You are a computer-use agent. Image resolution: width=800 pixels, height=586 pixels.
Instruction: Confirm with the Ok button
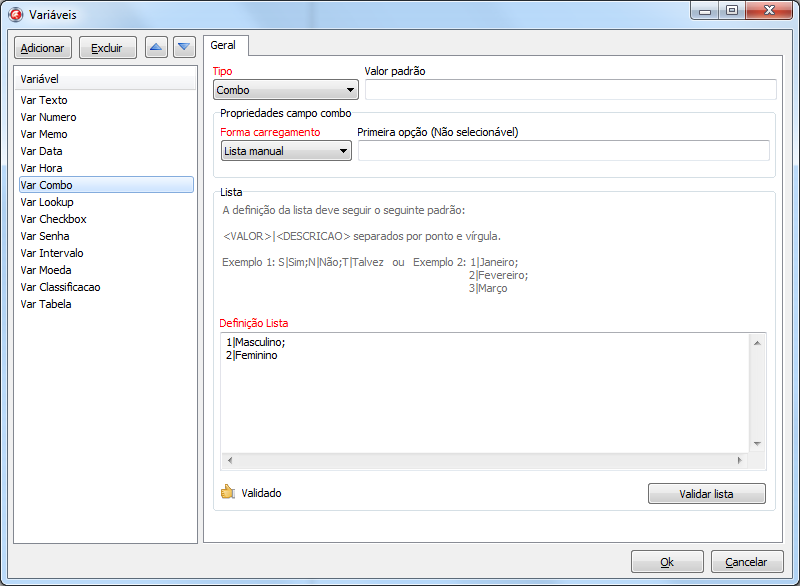(667, 562)
